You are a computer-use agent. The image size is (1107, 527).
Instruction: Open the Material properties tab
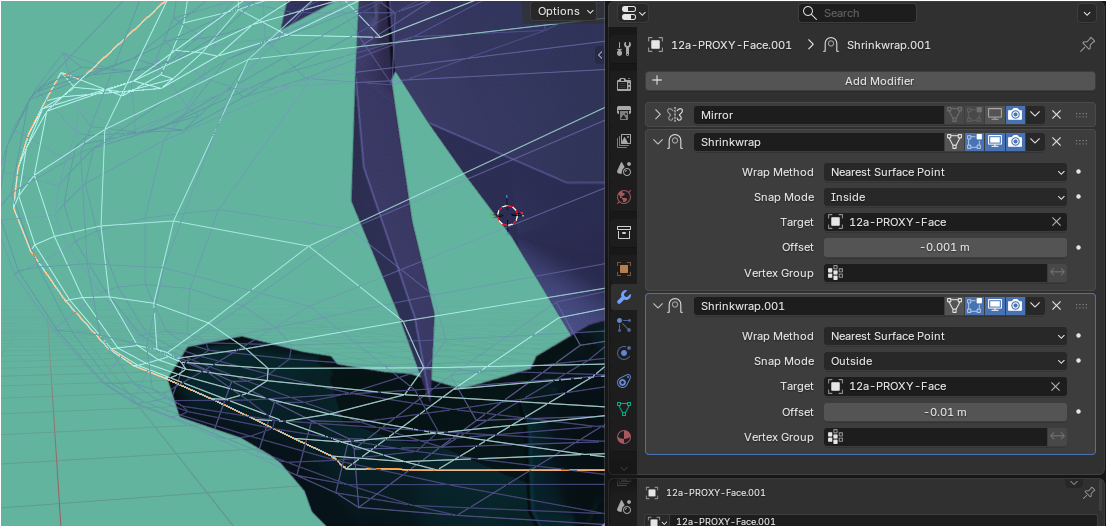[x=624, y=437]
